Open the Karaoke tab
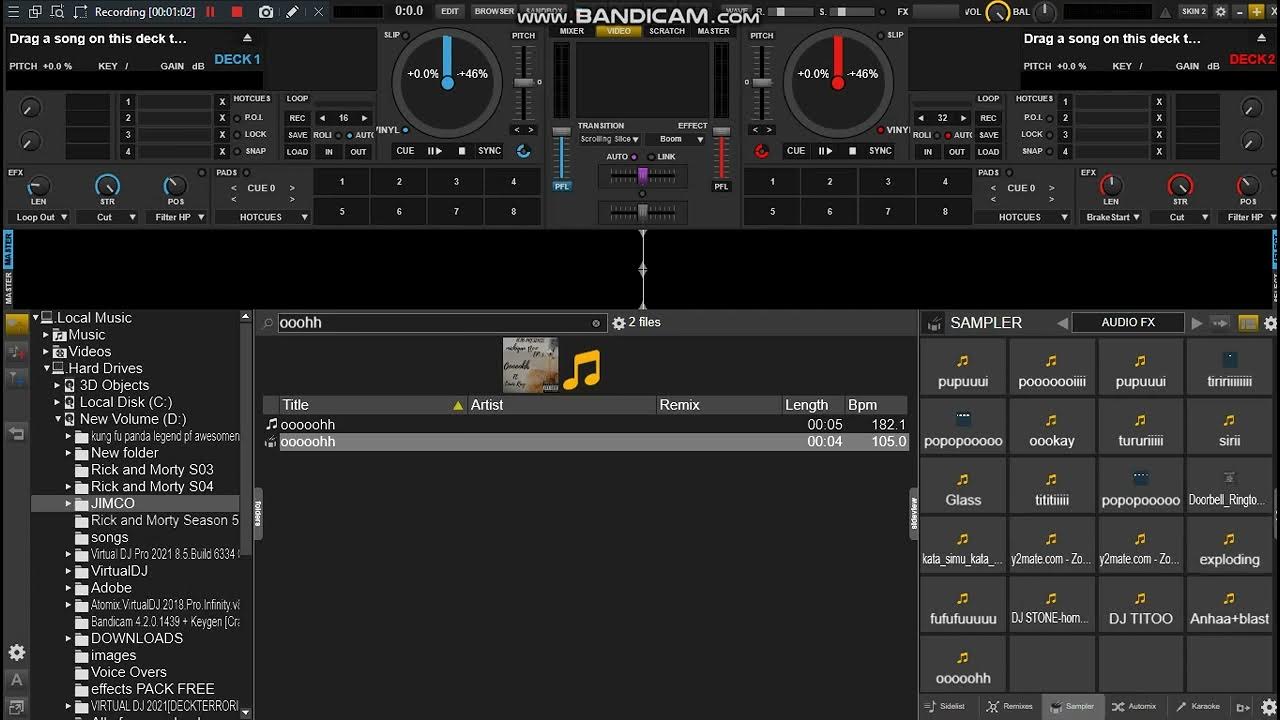Screen dimensions: 1280x720 tap(1197, 706)
